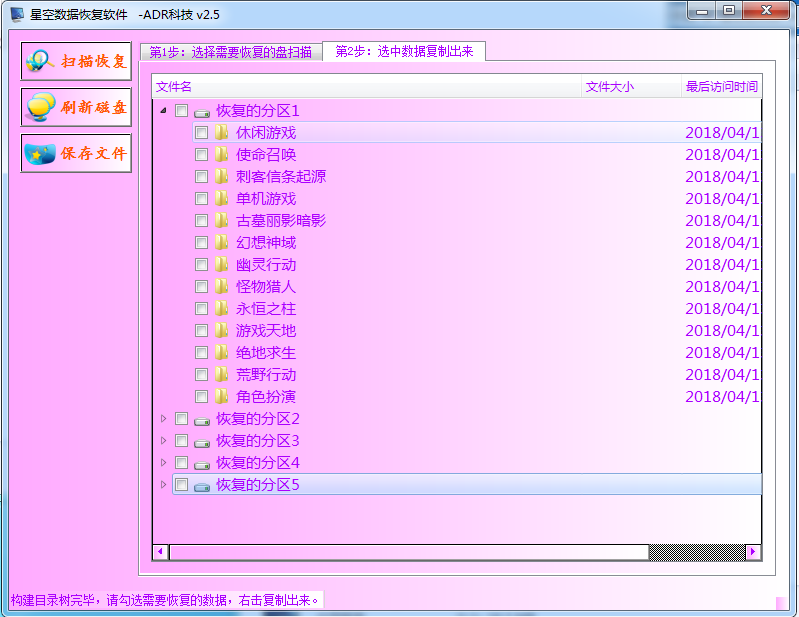Click the folder icon of 古墓丽影暗影
Viewport: 799px width, 617px height.
tap(221, 220)
